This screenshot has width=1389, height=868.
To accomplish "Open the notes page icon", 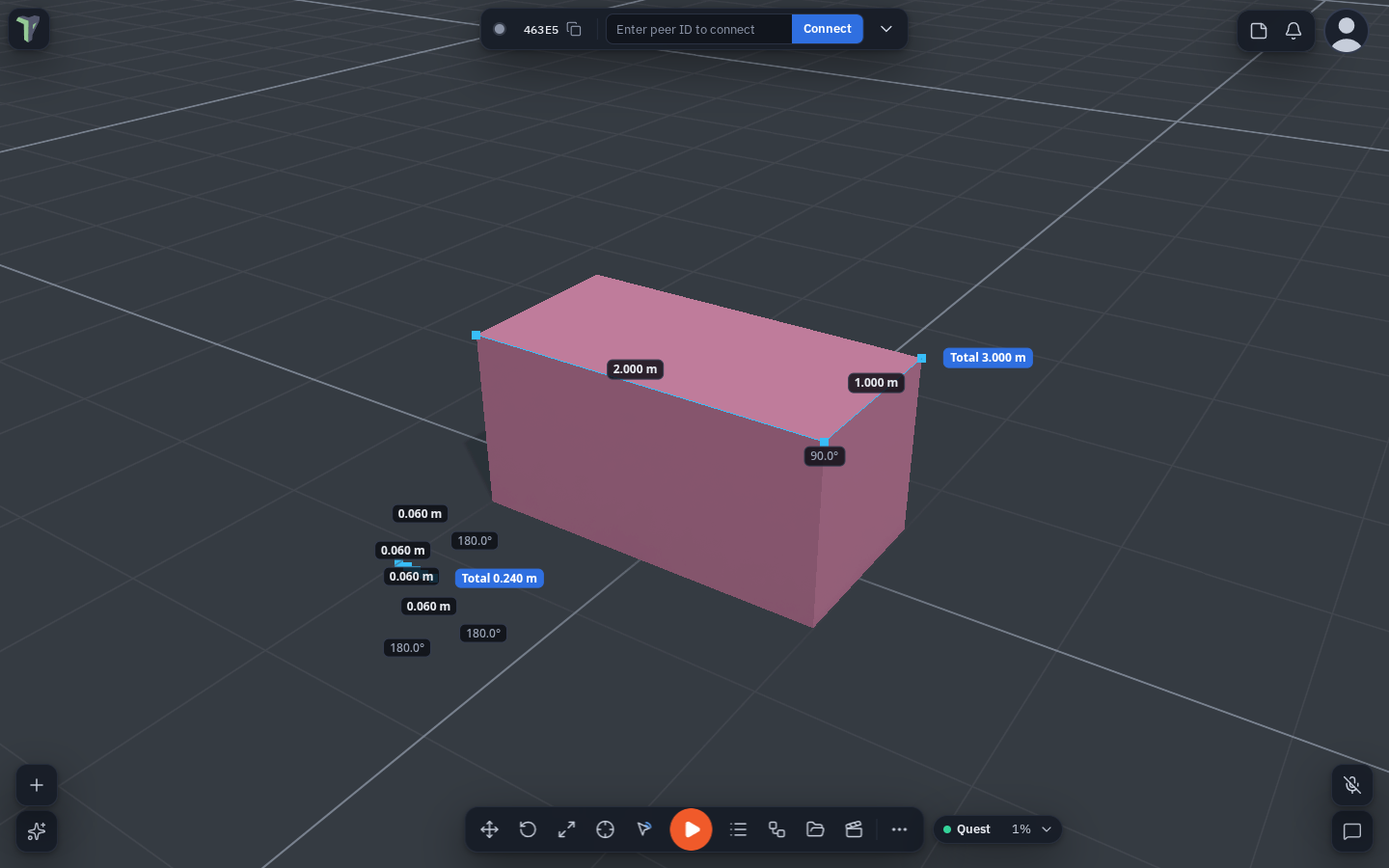I will (1259, 31).
